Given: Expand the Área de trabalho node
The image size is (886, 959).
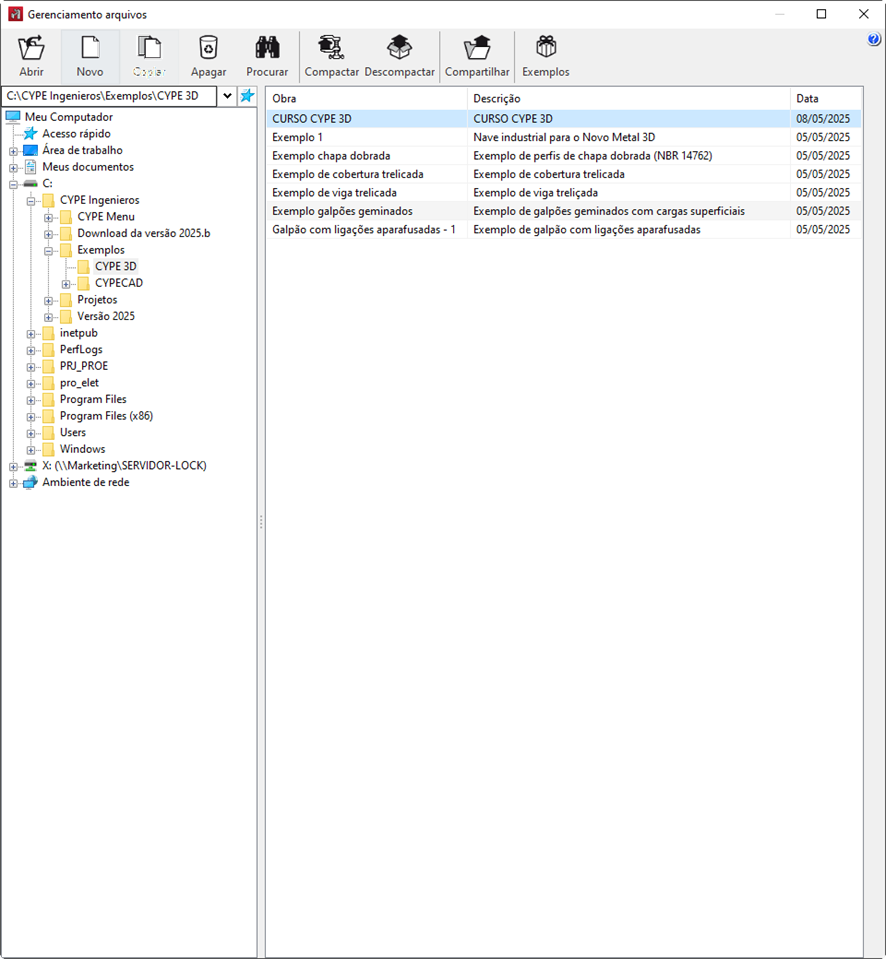Looking at the screenshot, I should pyautogui.click(x=13, y=151).
